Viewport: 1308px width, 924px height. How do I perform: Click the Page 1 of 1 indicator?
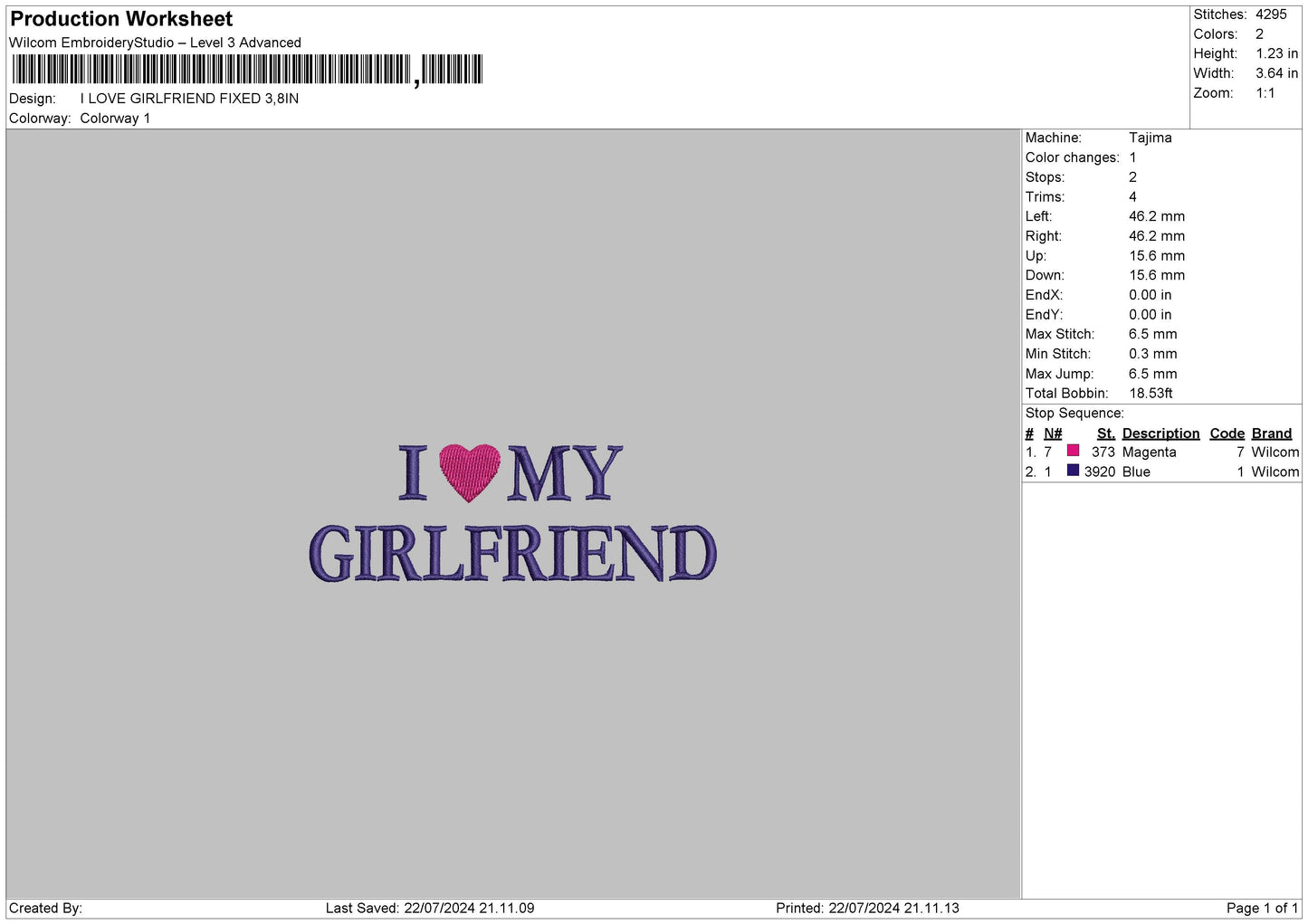pyautogui.click(x=1262, y=909)
